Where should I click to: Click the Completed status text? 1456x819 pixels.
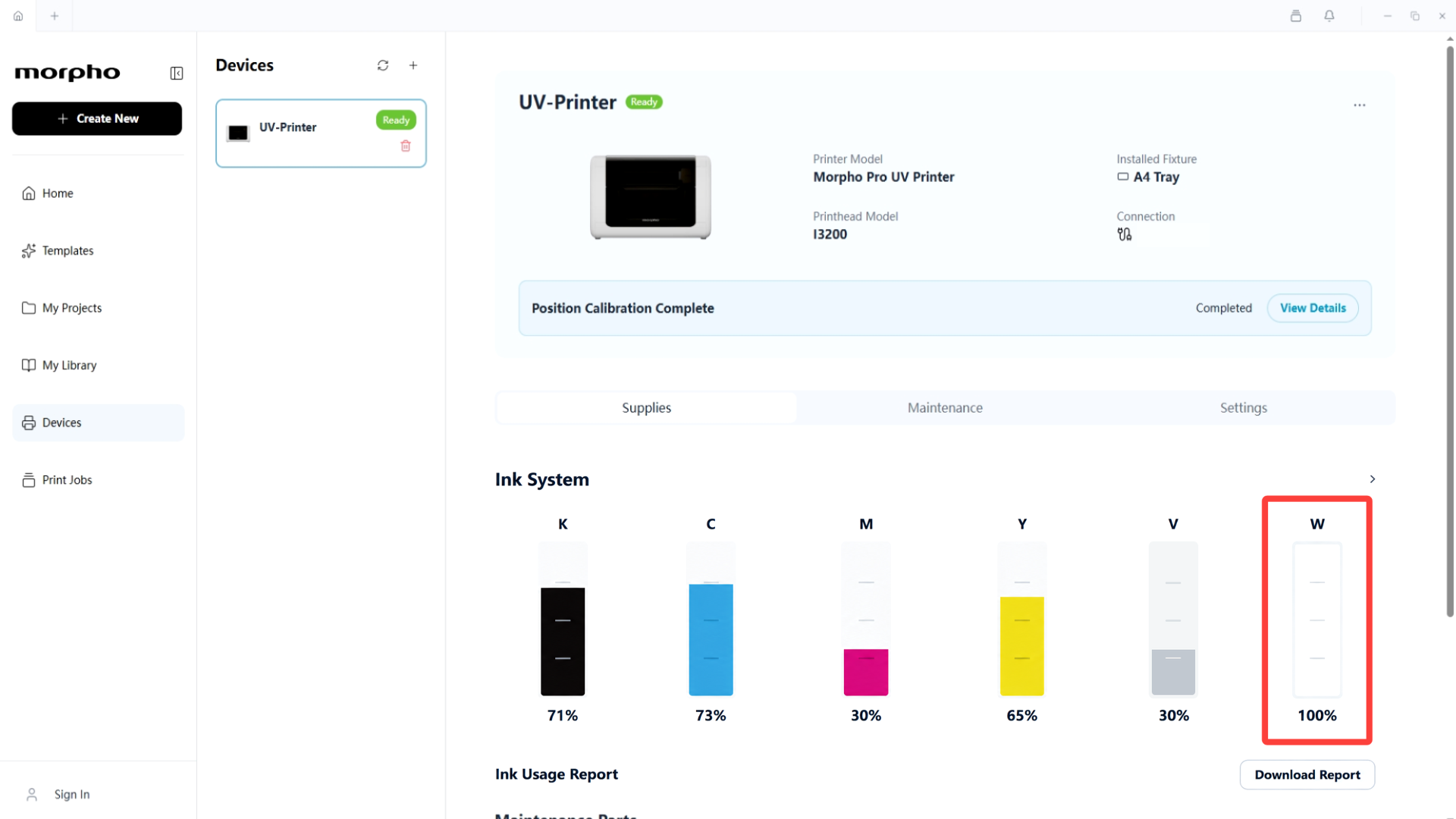coord(1224,308)
